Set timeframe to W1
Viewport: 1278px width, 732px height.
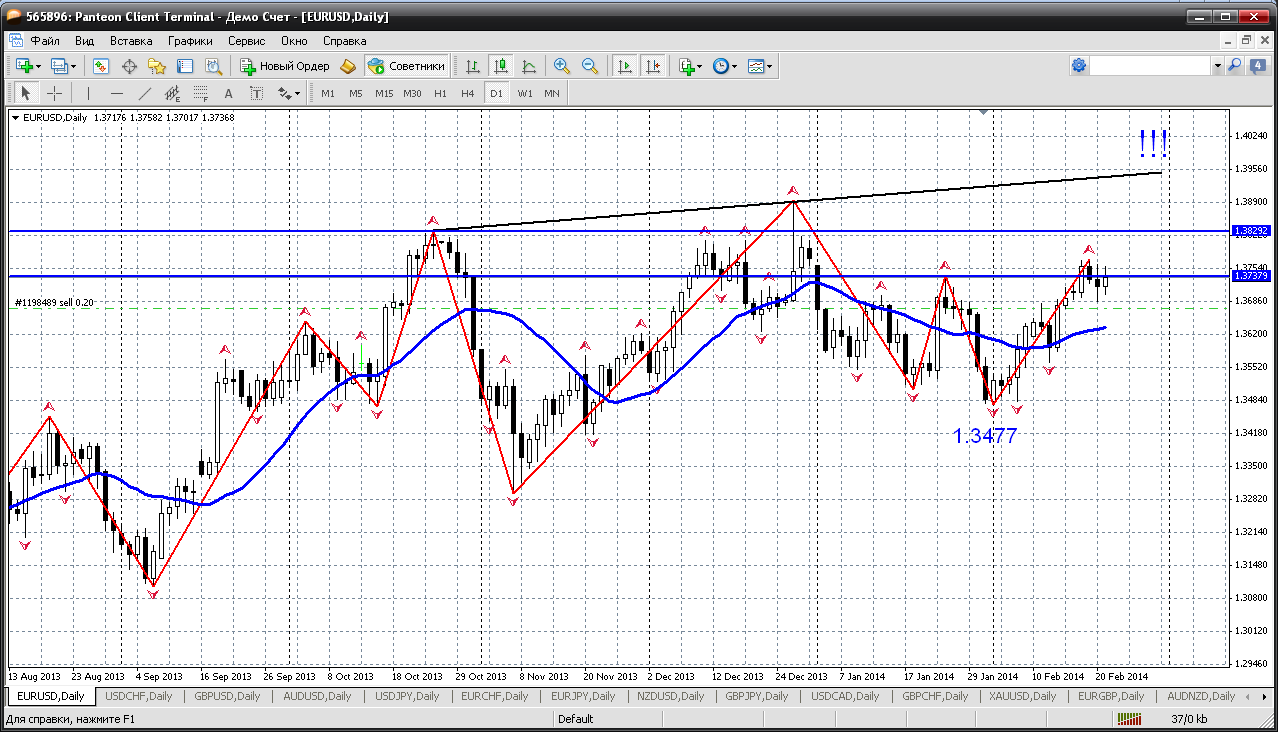[525, 93]
